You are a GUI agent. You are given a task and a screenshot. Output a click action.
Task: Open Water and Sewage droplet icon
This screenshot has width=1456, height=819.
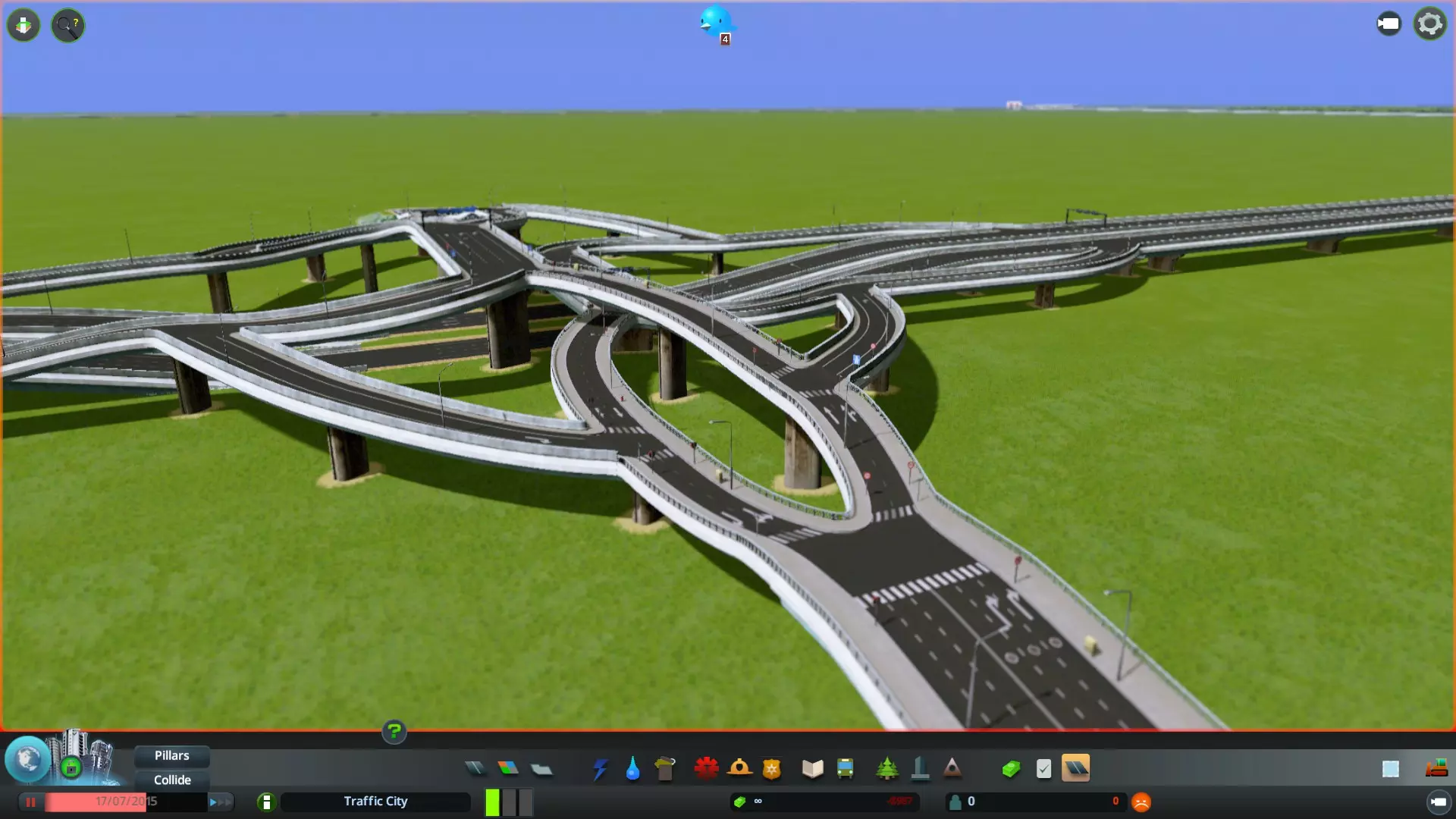[632, 769]
